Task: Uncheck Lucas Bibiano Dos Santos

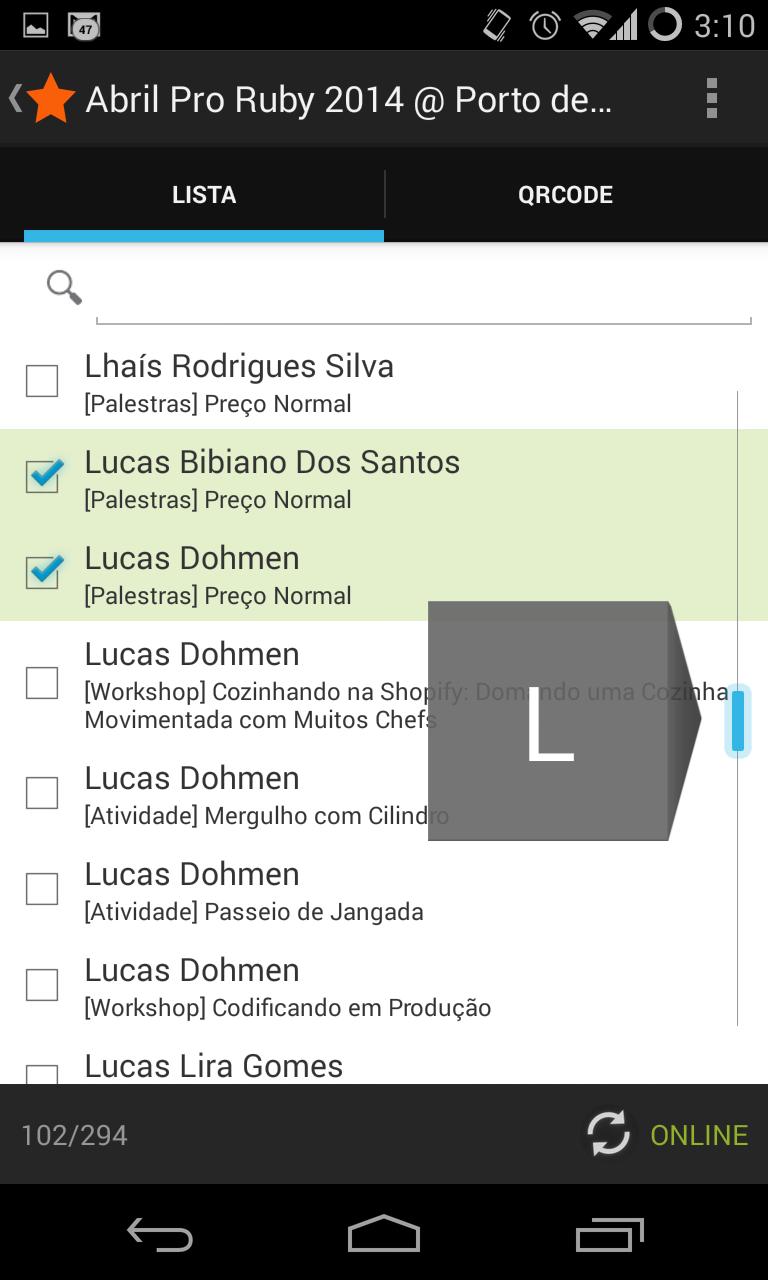Action: pos(42,477)
